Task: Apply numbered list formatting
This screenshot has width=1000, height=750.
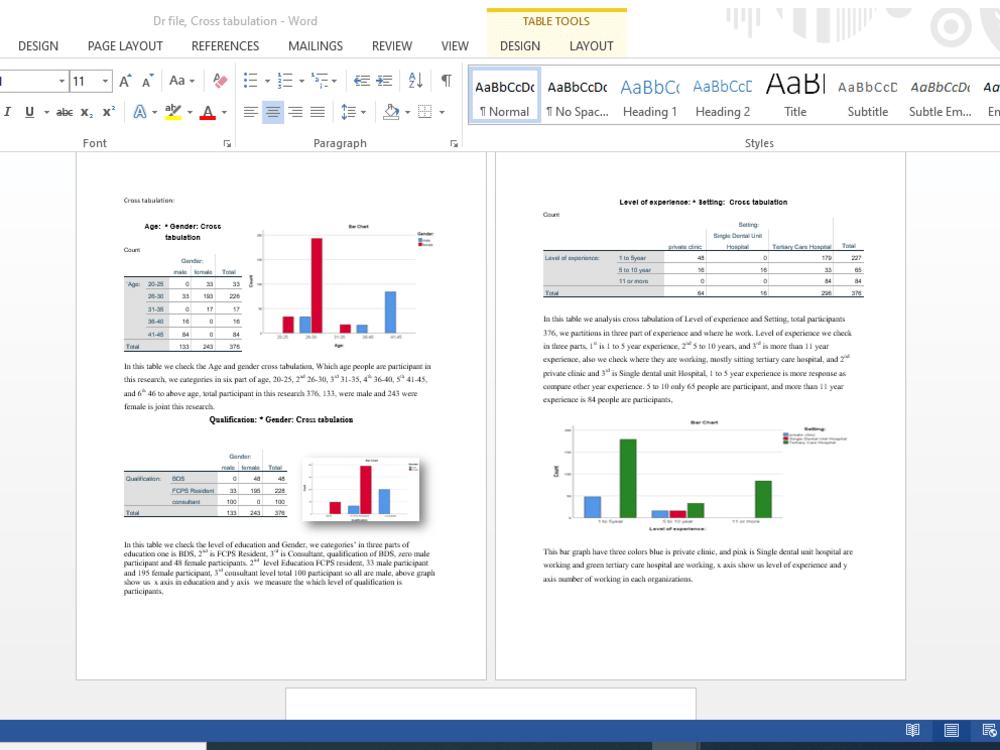Action: tap(285, 80)
